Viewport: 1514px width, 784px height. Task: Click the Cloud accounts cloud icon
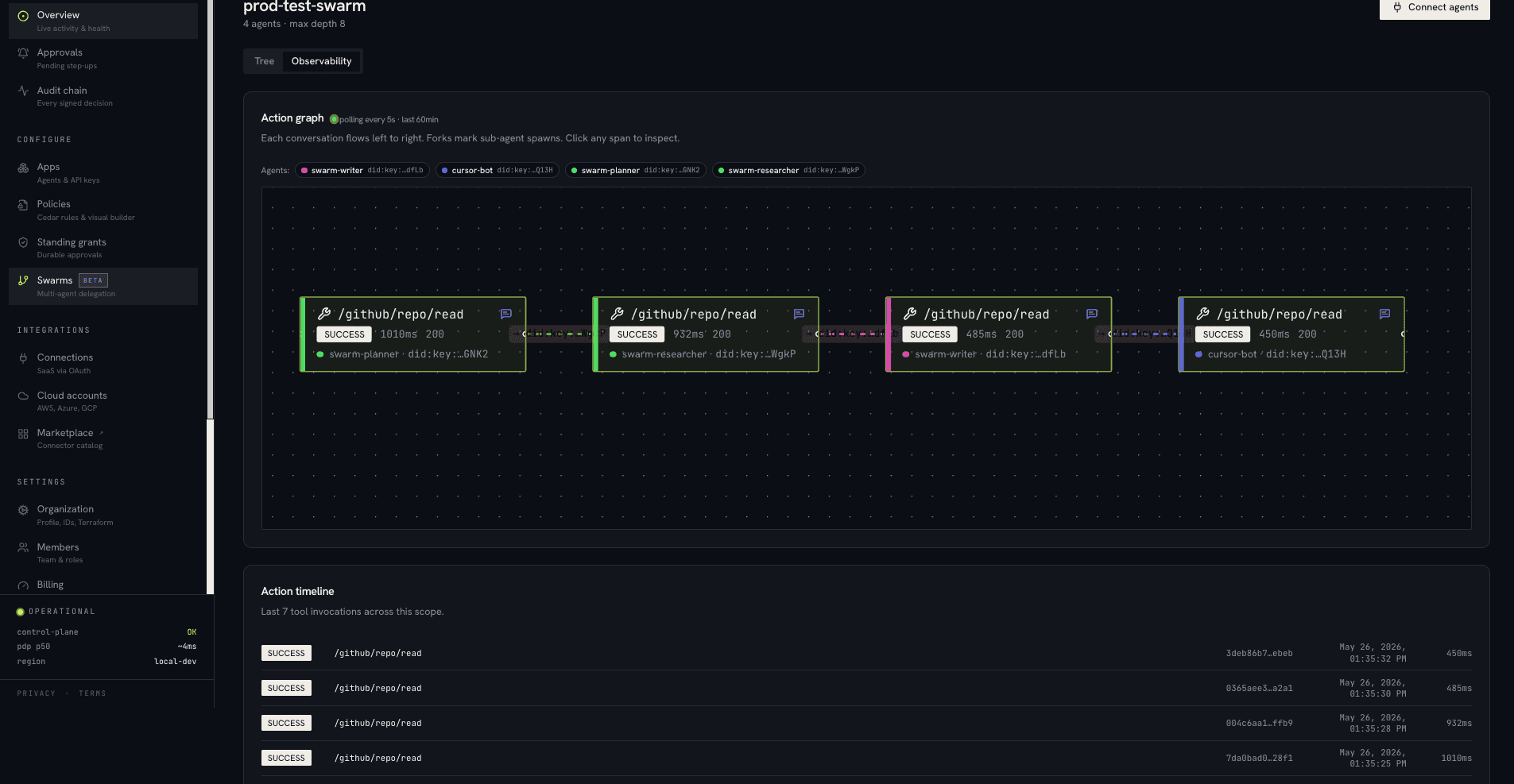coord(23,396)
